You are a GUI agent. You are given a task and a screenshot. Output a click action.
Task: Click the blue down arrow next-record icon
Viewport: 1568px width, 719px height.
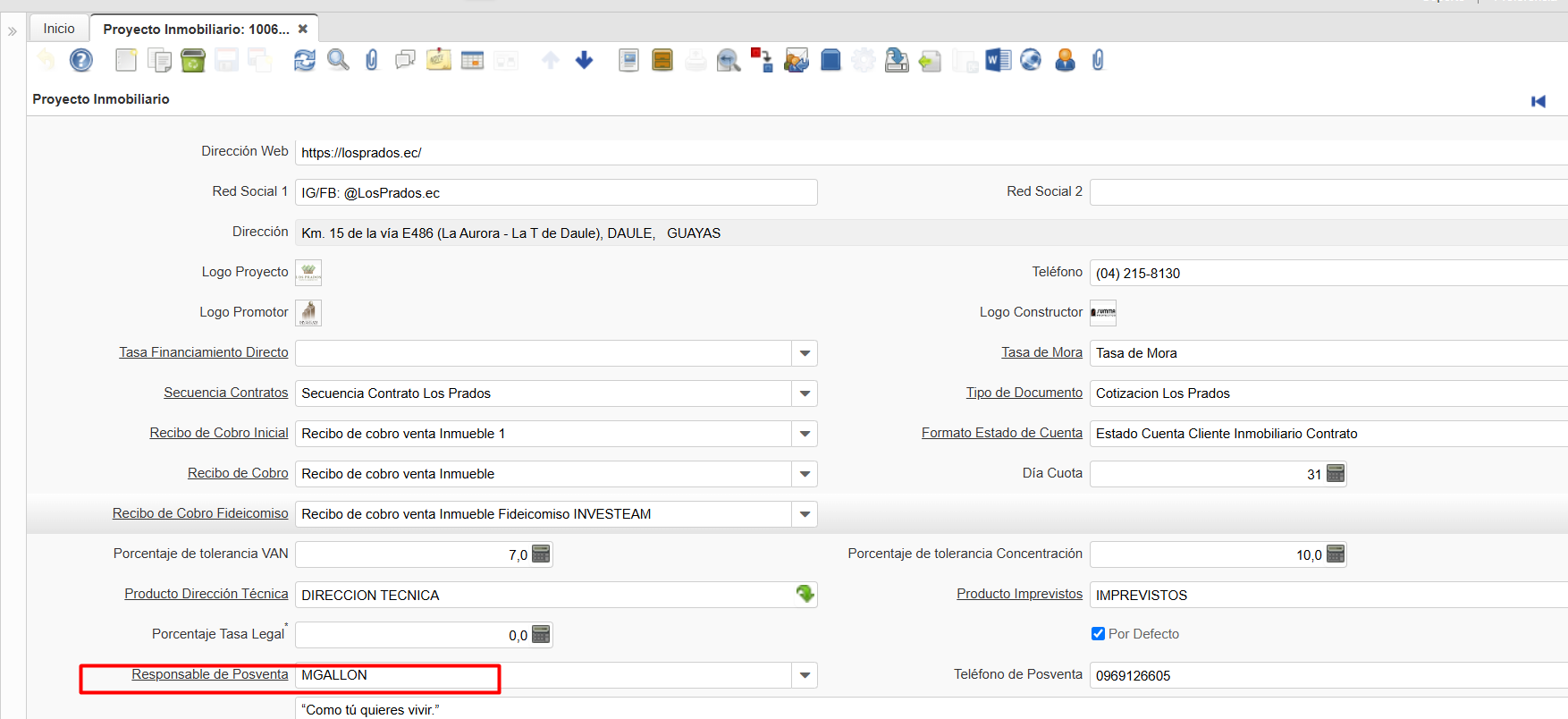pos(584,60)
